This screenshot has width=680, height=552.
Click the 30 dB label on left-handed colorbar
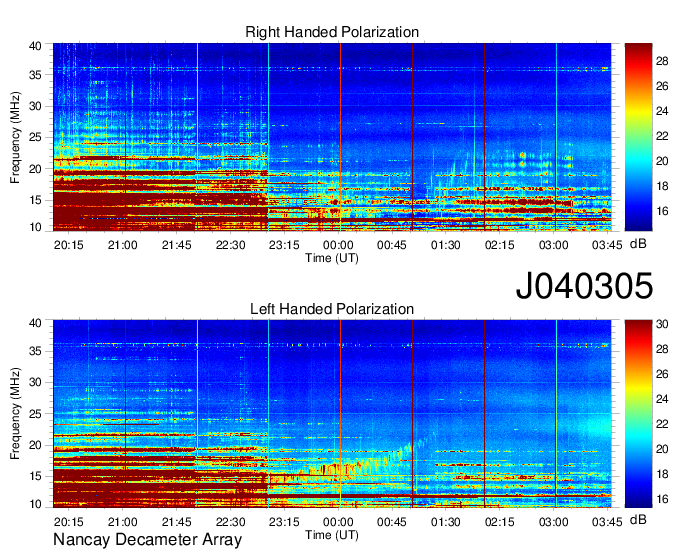(x=662, y=324)
